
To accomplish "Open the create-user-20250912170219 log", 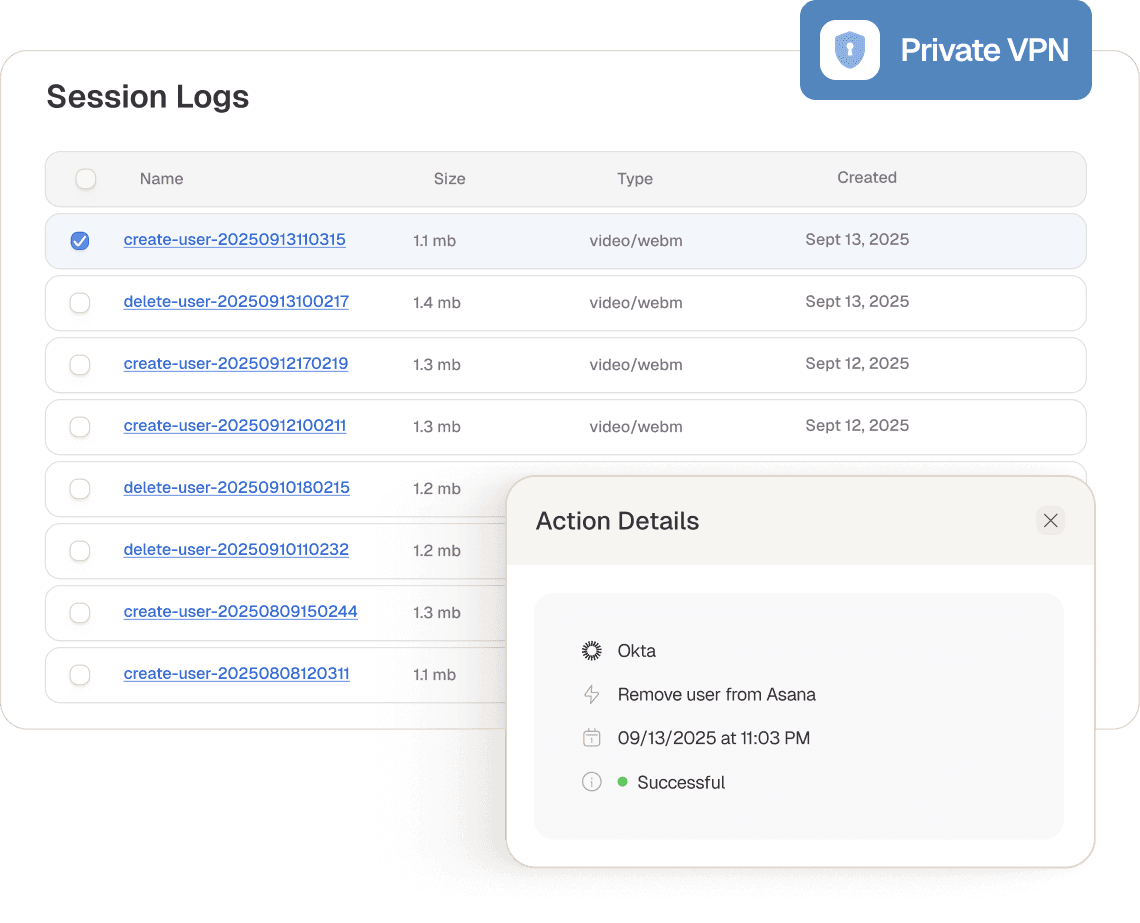I will [x=235, y=364].
